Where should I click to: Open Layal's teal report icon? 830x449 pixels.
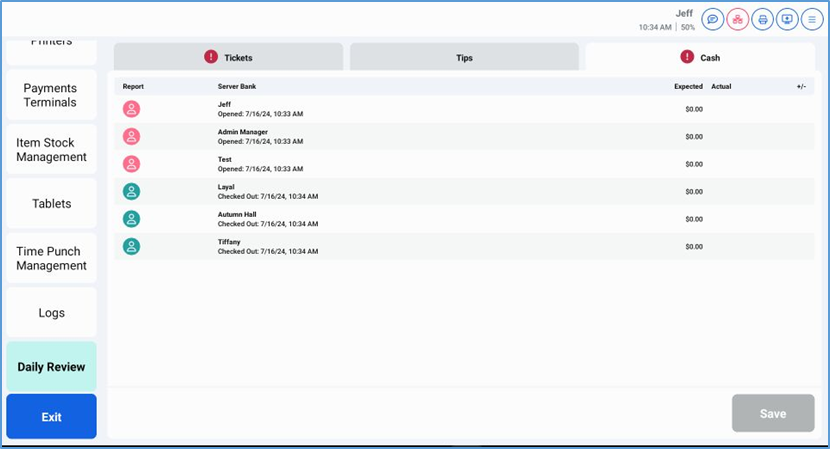tap(132, 191)
